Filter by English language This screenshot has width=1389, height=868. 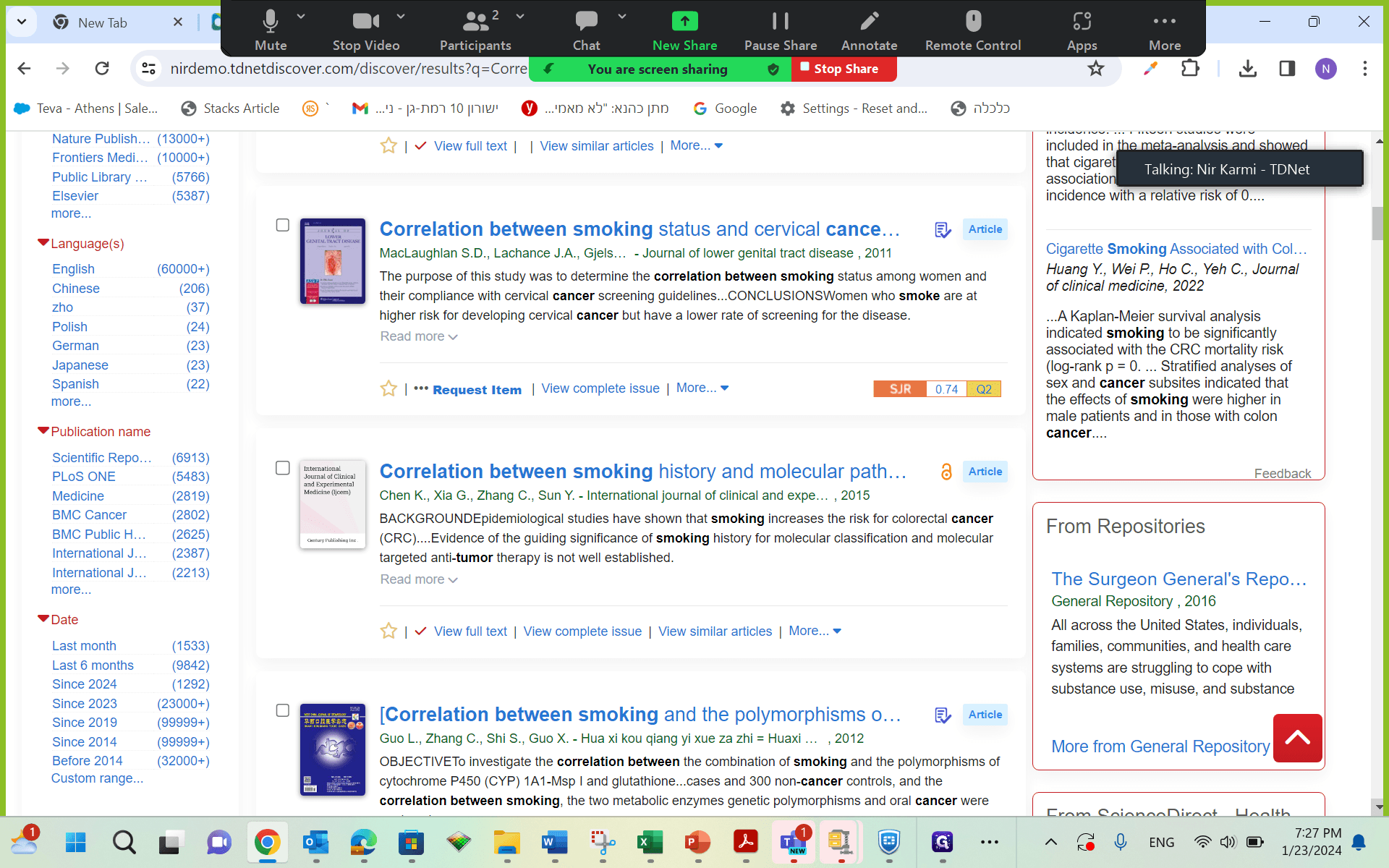73,269
